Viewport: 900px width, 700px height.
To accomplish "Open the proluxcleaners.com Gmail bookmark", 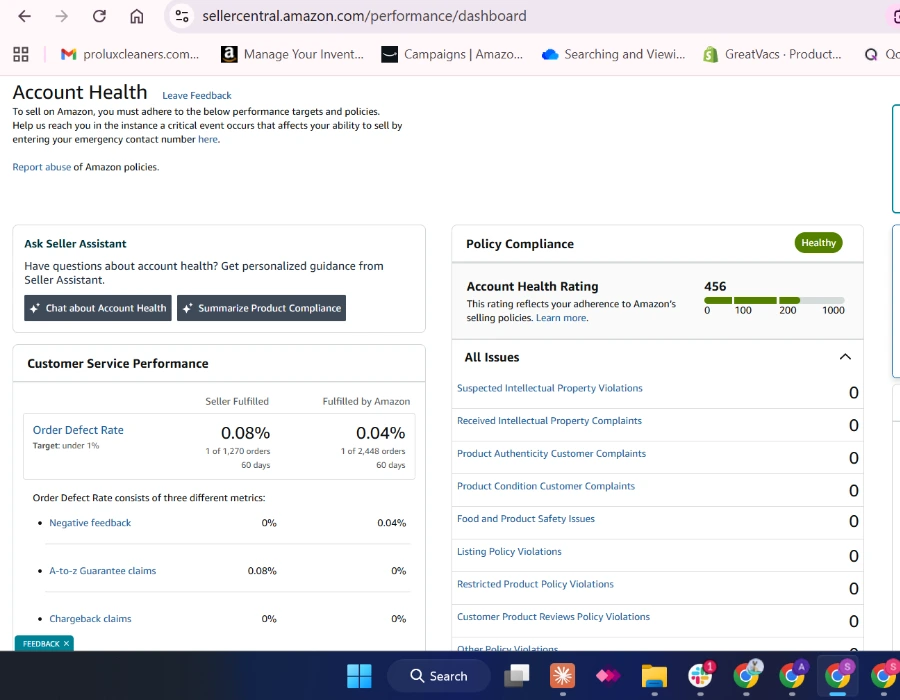I will tap(130, 54).
